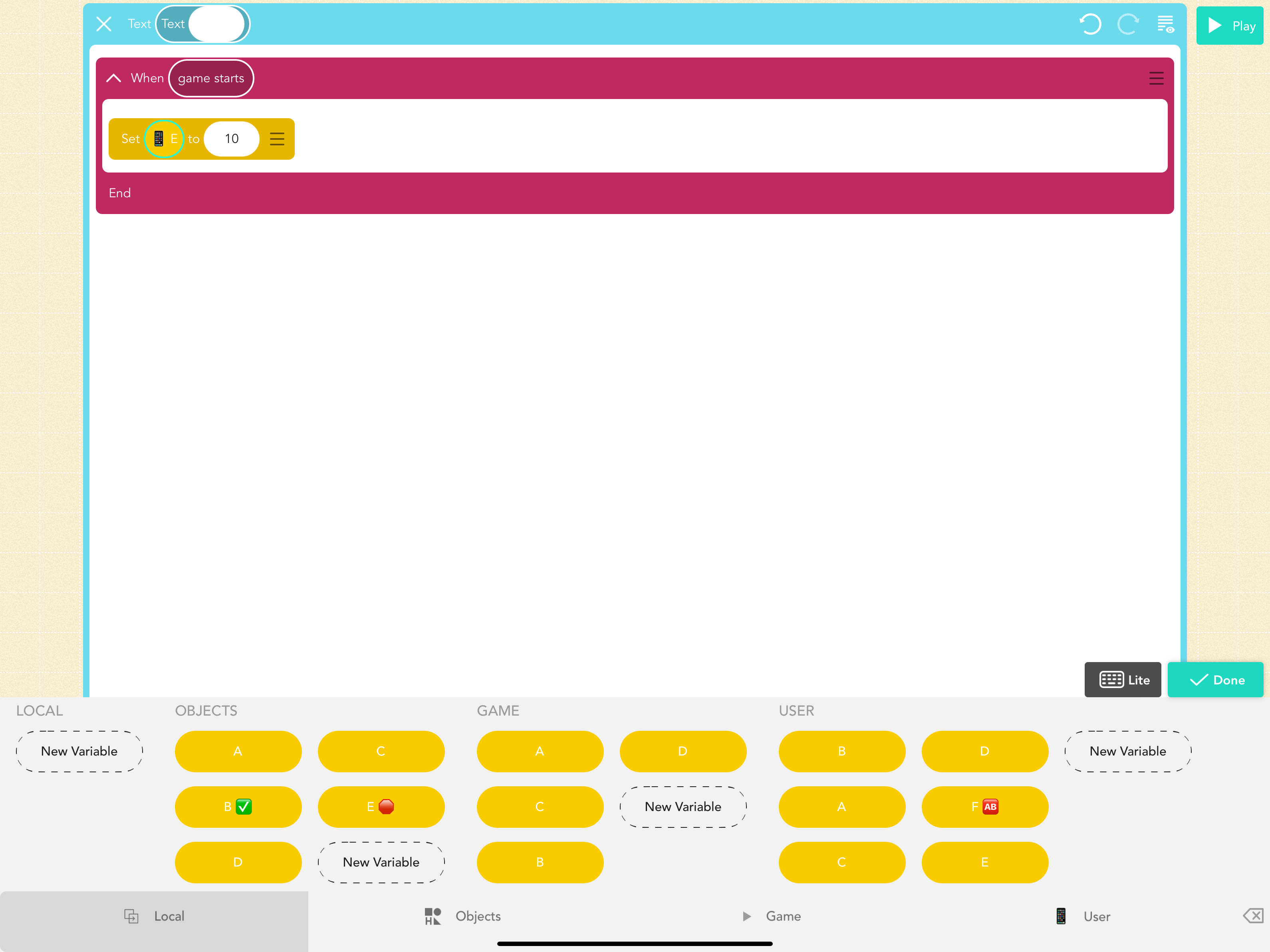
Task: Toggle the Text object switch
Action: click(202, 24)
